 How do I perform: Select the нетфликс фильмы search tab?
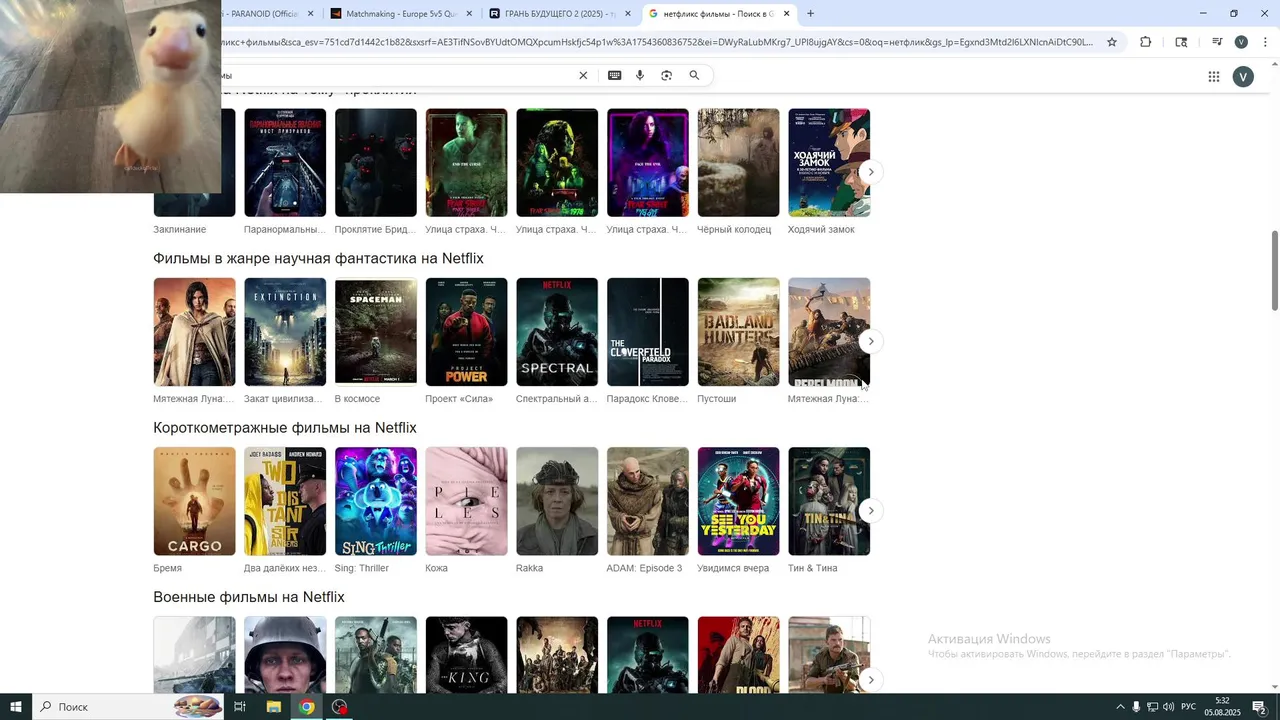pyautogui.click(x=719, y=14)
